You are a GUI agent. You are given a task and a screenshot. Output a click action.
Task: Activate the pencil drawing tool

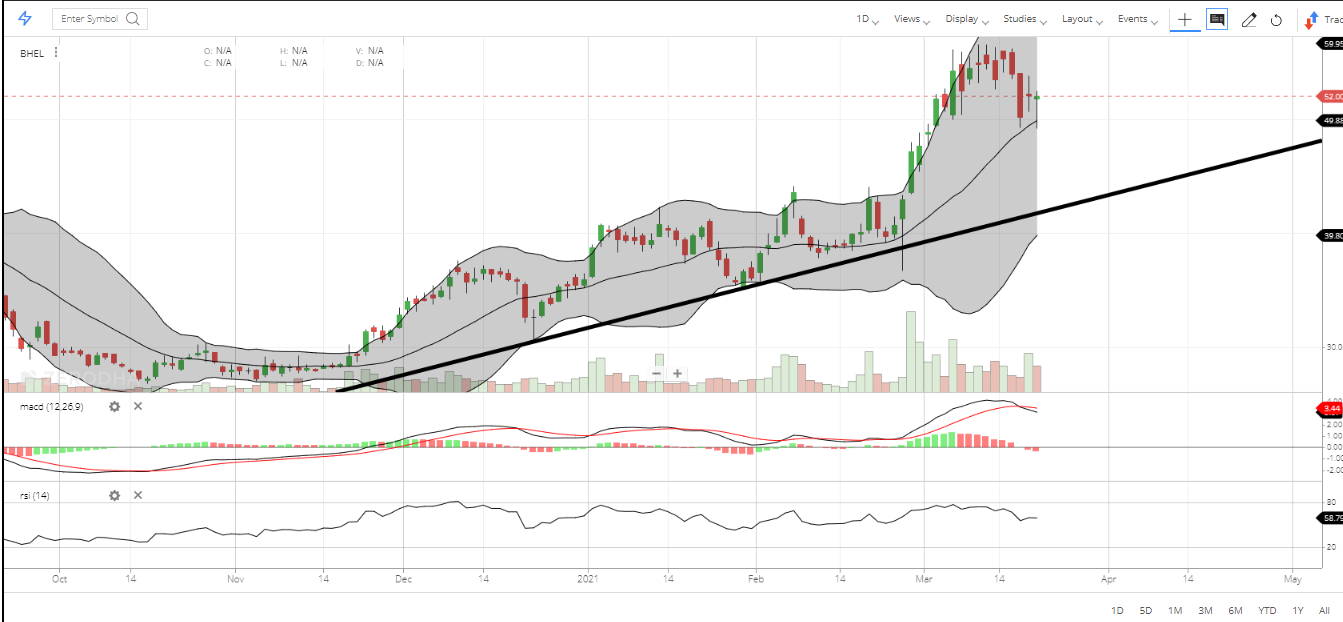1248,20
